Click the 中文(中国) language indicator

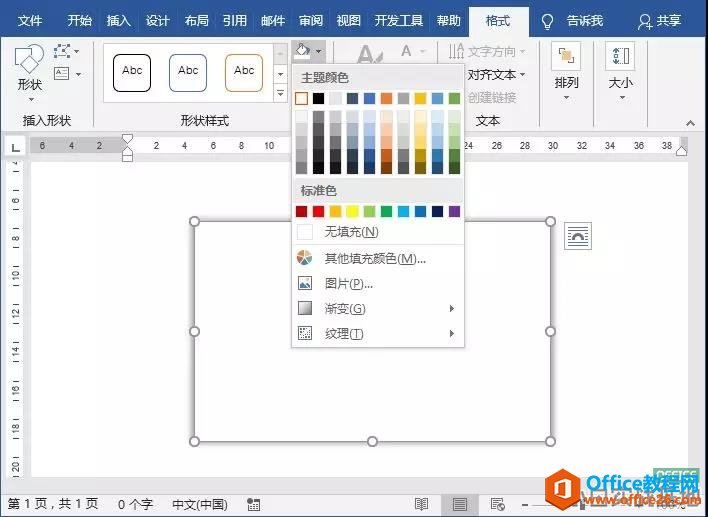(200, 504)
